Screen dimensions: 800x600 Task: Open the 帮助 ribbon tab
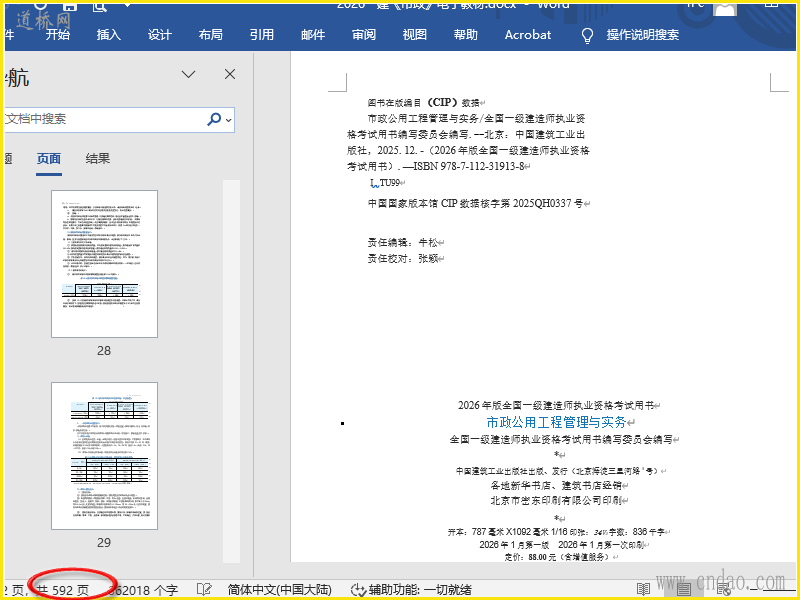coord(466,35)
